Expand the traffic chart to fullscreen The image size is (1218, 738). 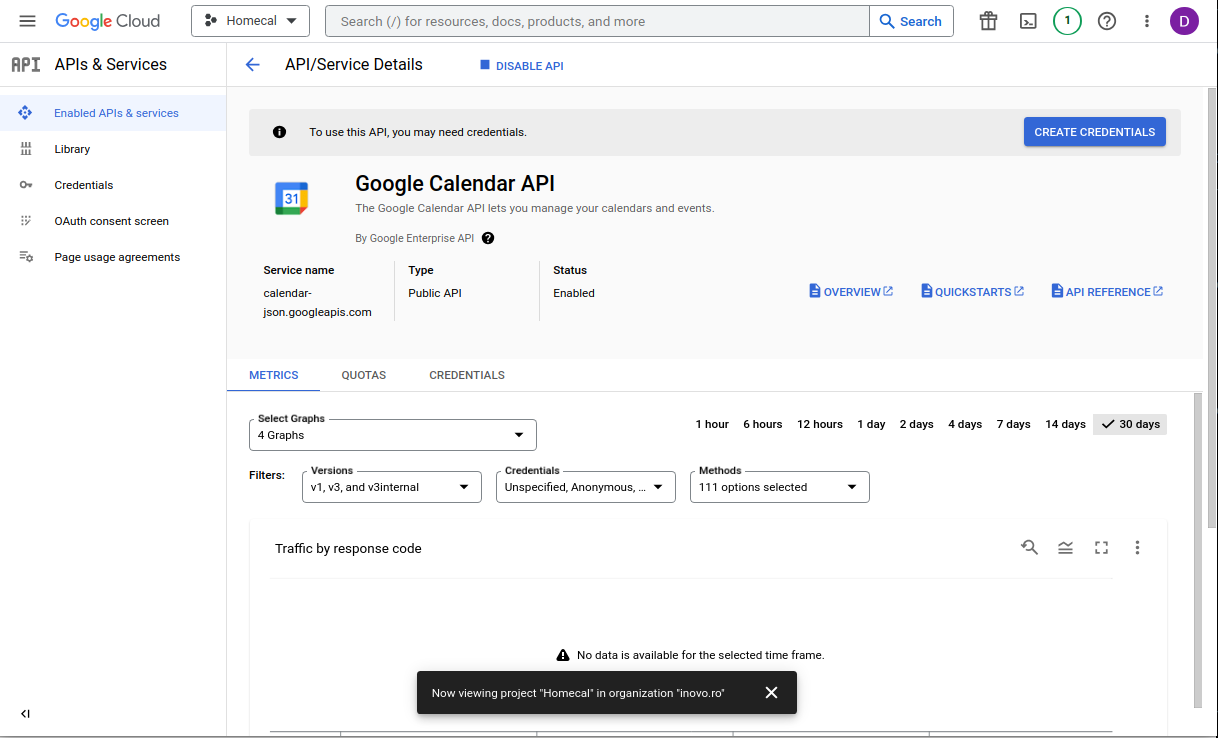point(1101,547)
